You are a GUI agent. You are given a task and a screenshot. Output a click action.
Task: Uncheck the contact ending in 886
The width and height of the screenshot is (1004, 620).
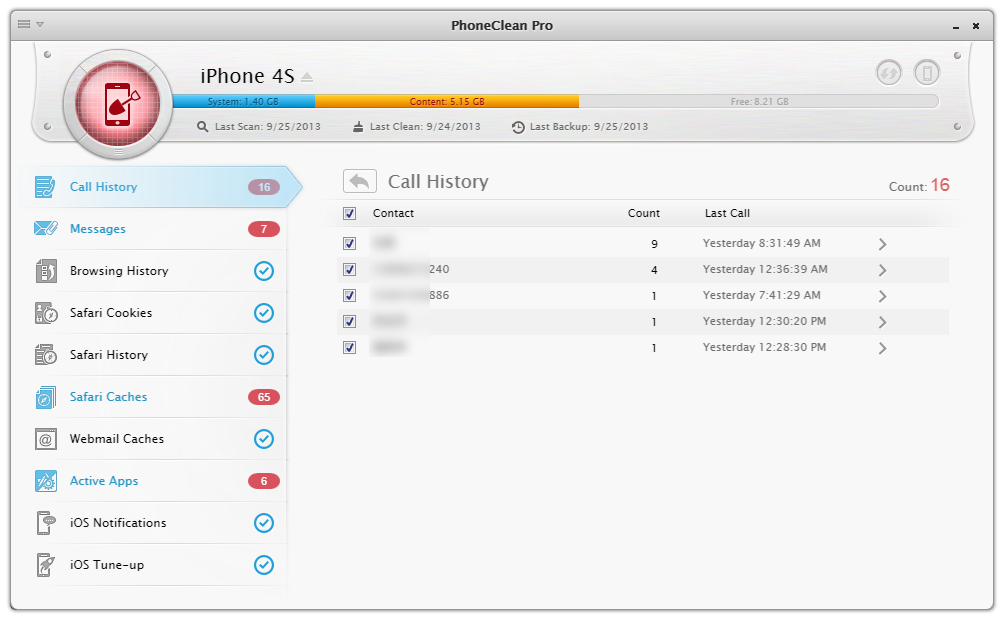pyautogui.click(x=349, y=295)
